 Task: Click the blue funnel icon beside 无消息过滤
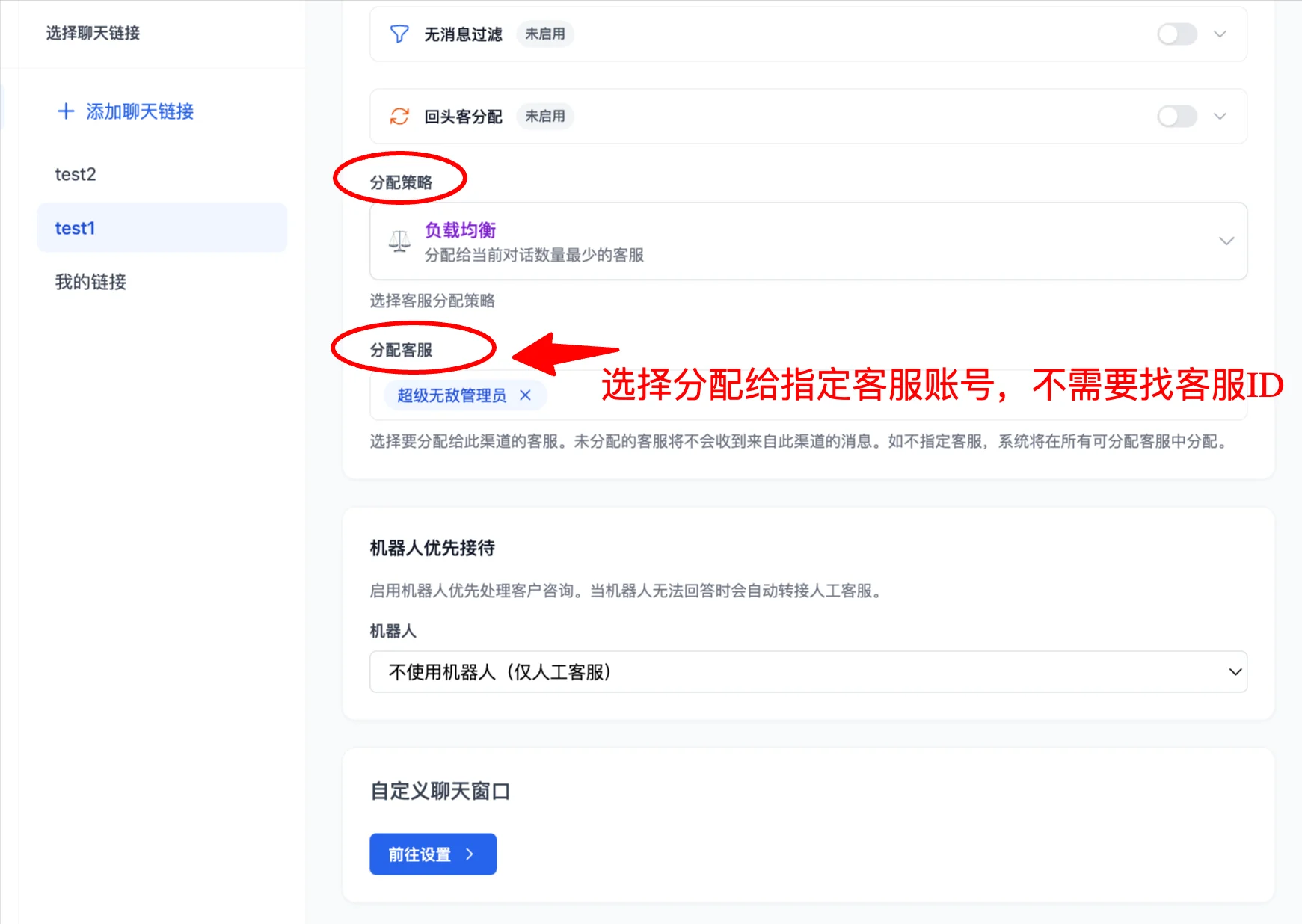coord(399,34)
